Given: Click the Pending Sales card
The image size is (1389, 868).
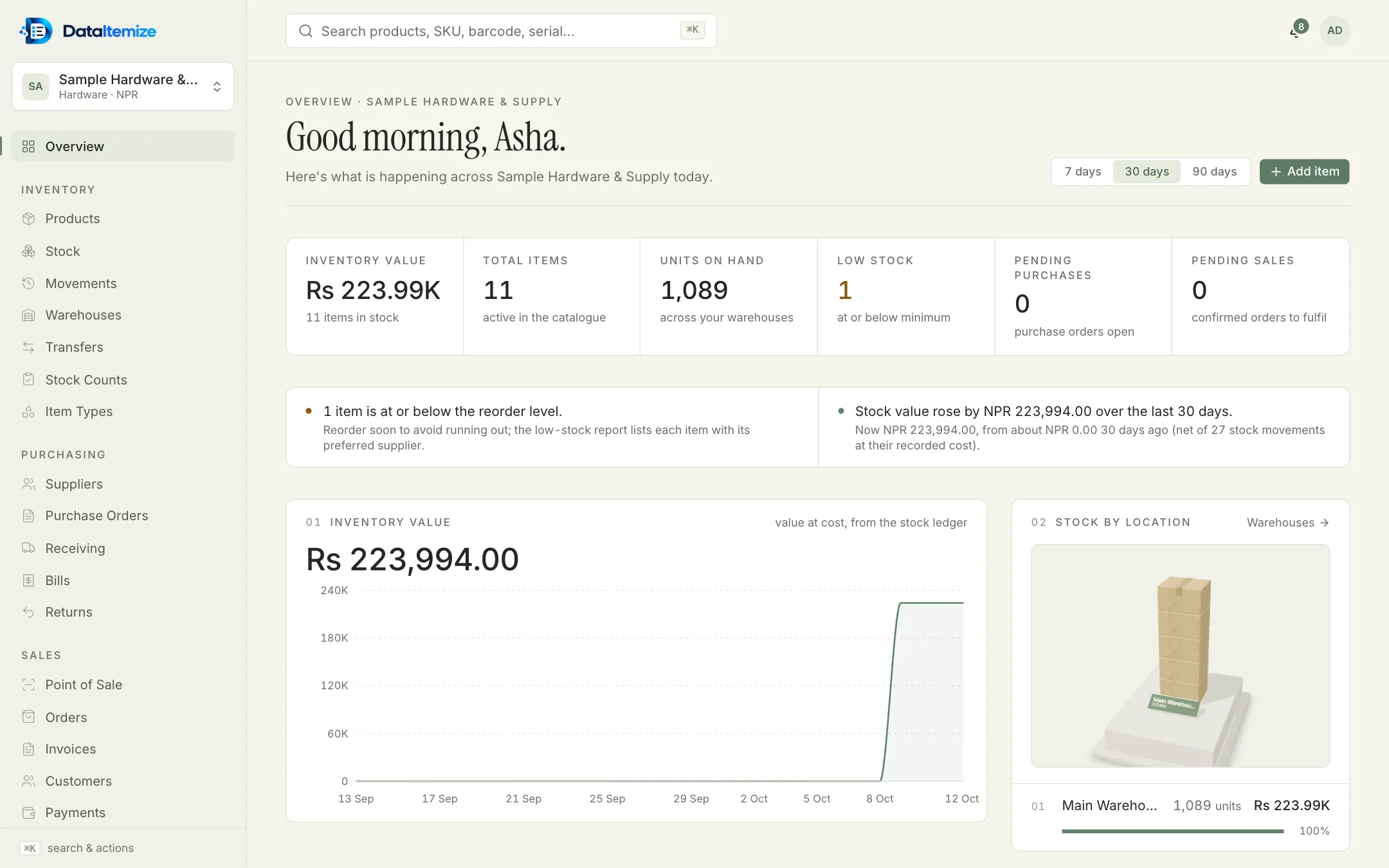Looking at the screenshot, I should pyautogui.click(x=1260, y=296).
